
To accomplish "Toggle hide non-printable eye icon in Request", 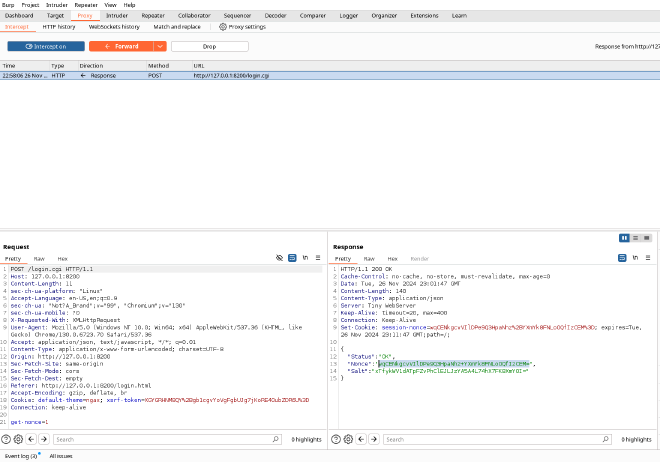I will 279,258.
